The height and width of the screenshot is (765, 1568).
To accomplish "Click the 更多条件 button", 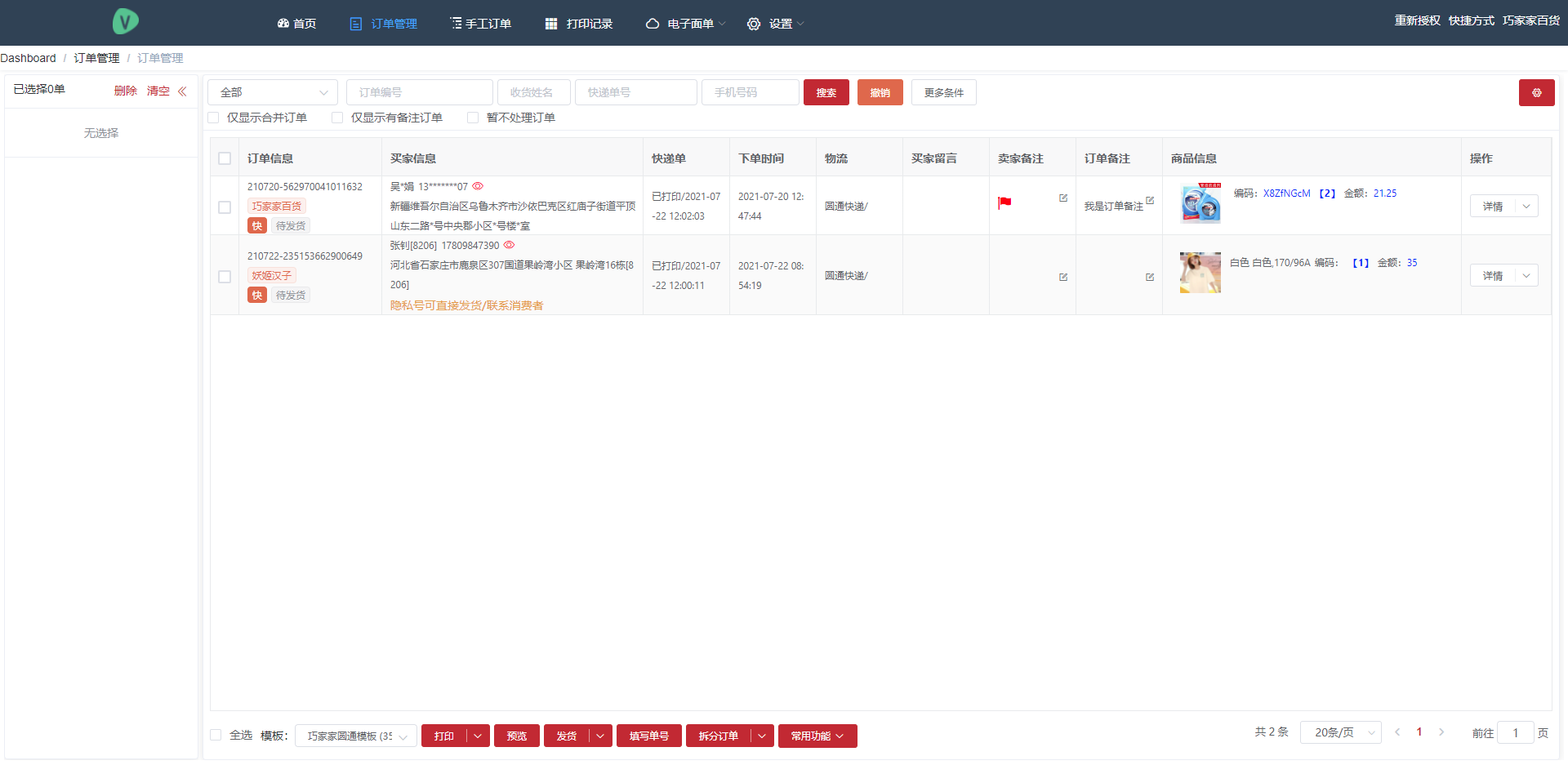I will 943,92.
